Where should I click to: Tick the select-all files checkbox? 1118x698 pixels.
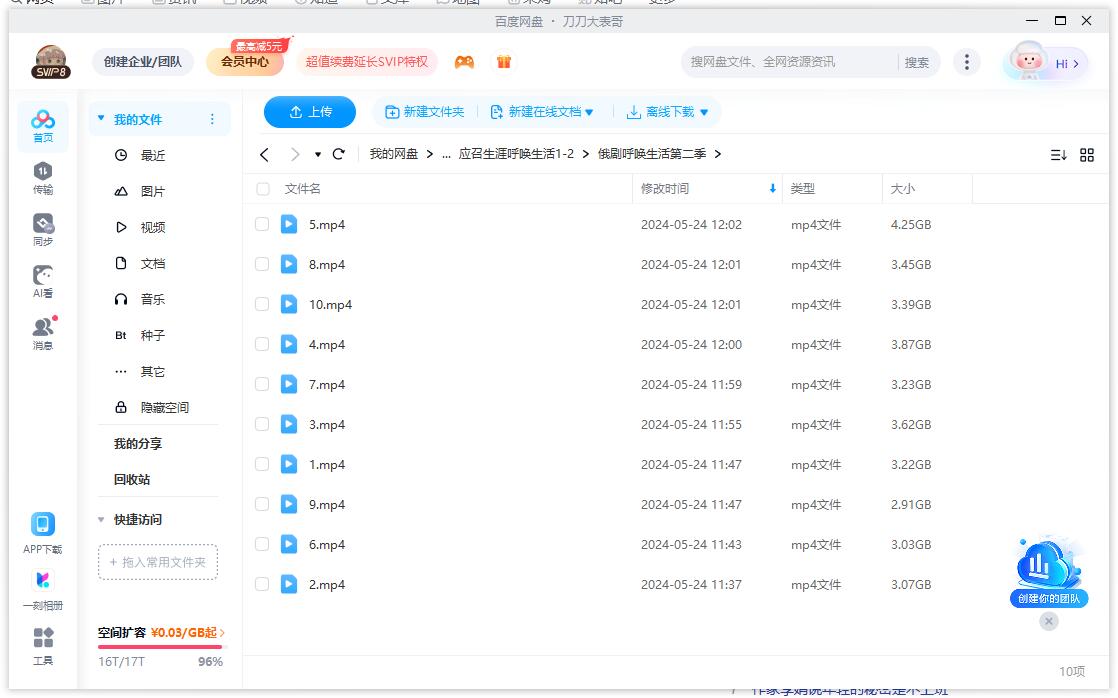point(261,188)
